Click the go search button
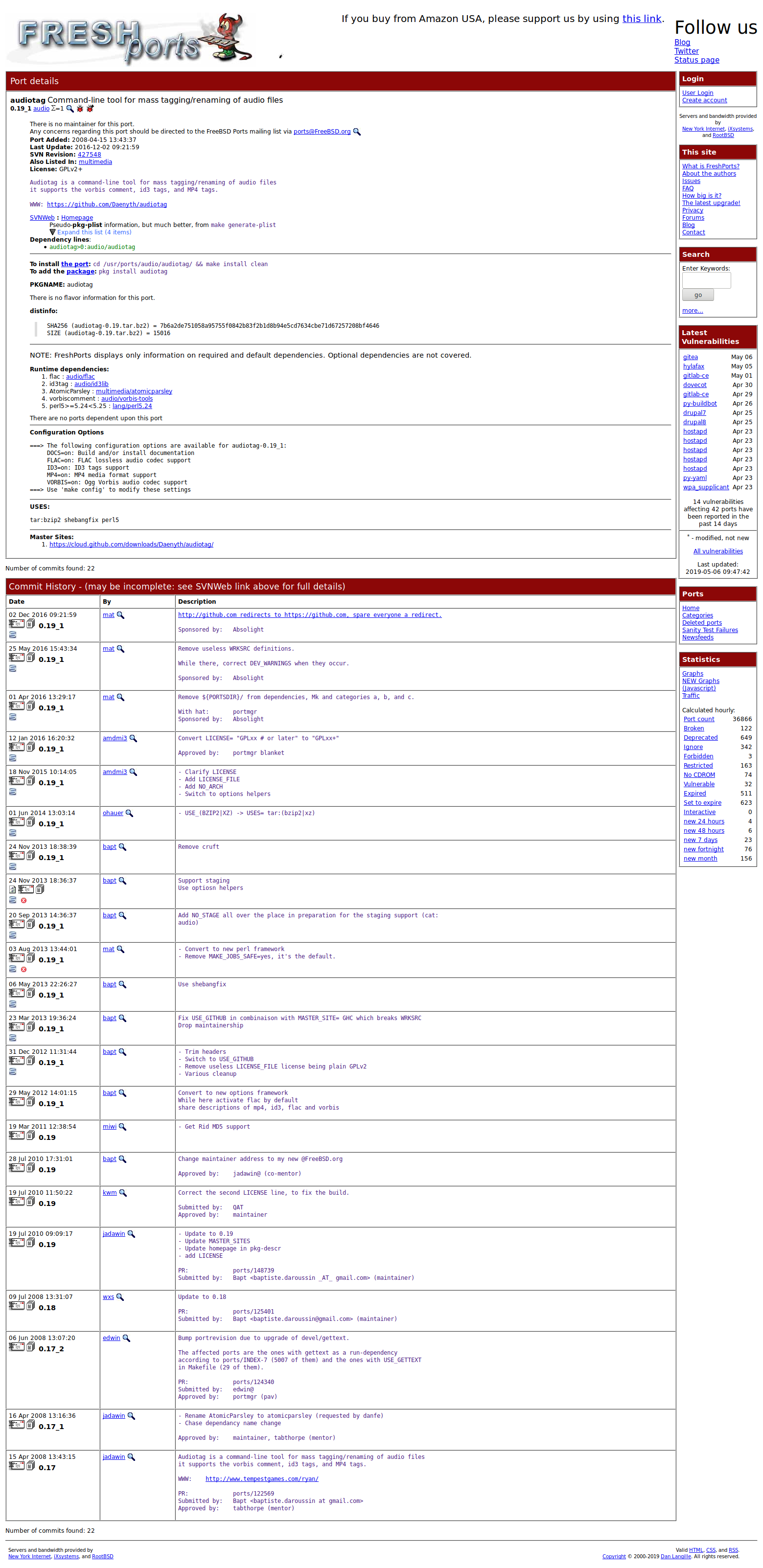The height and width of the screenshot is (1568, 763). (698, 295)
